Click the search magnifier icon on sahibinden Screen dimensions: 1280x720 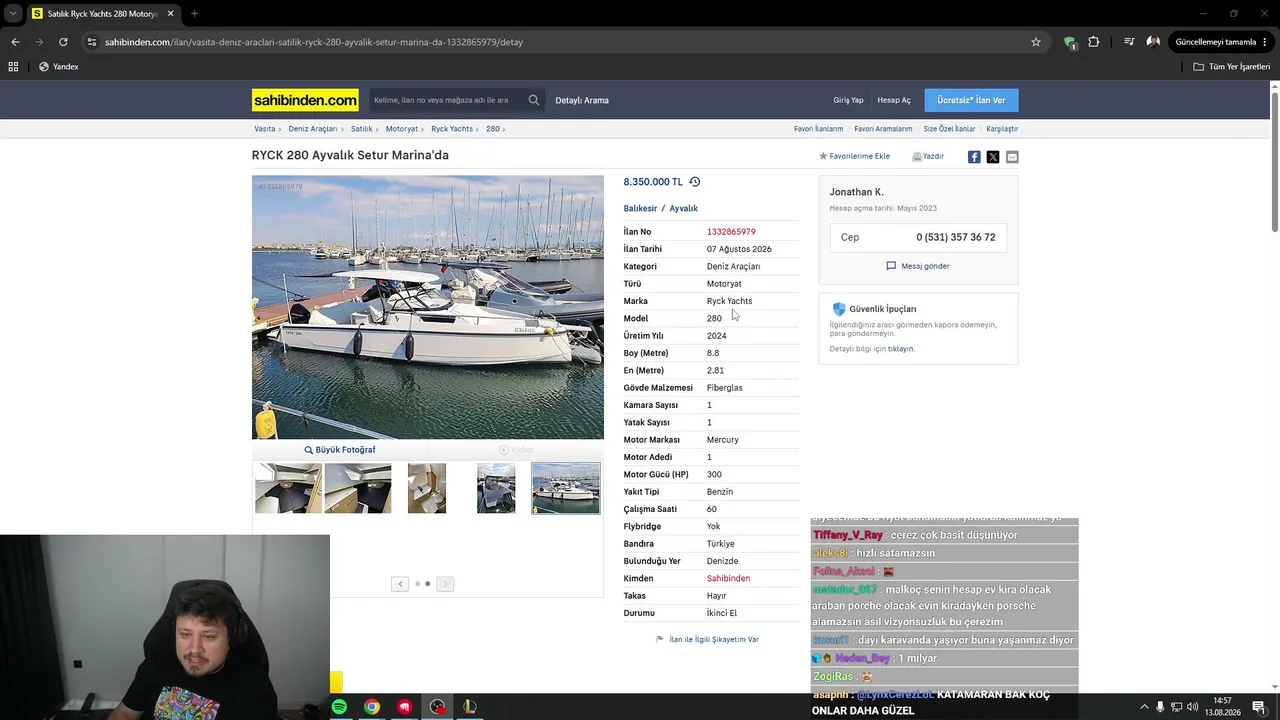click(534, 100)
